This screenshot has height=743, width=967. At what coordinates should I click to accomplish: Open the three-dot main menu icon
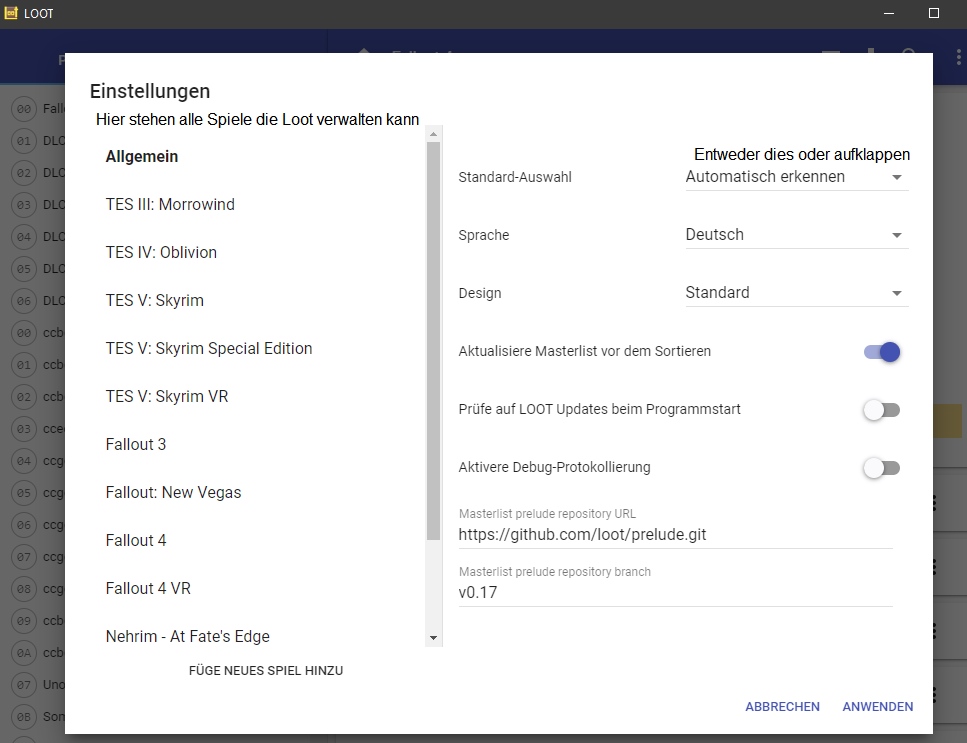point(958,58)
